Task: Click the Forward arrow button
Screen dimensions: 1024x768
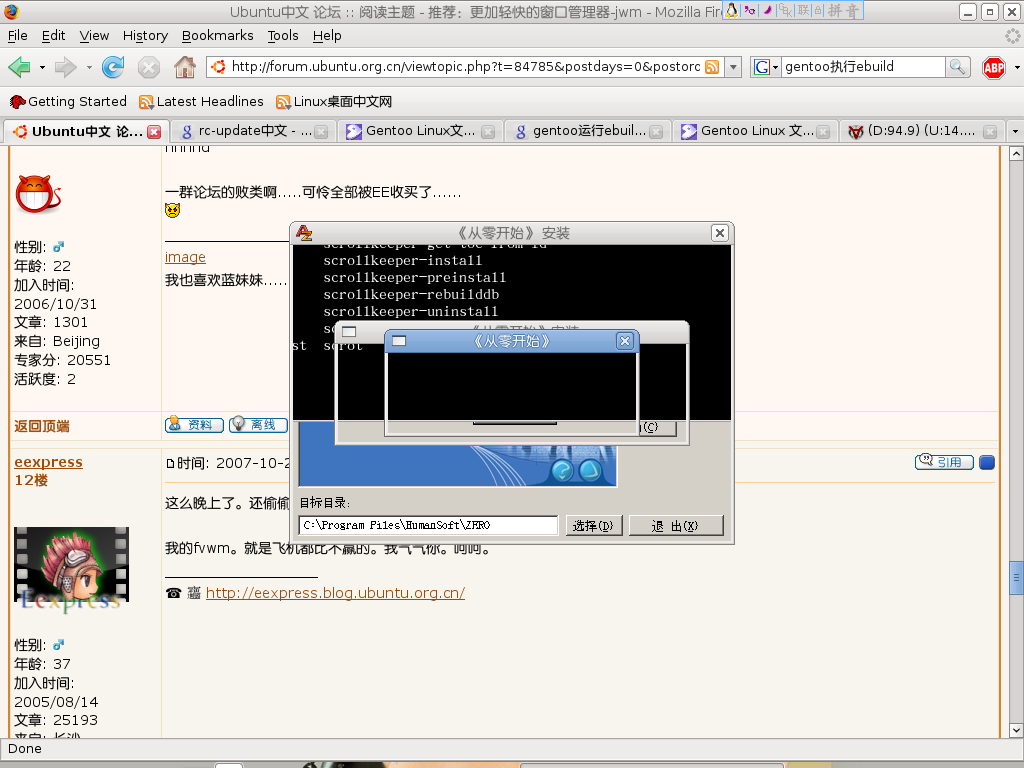Action: coord(66,67)
